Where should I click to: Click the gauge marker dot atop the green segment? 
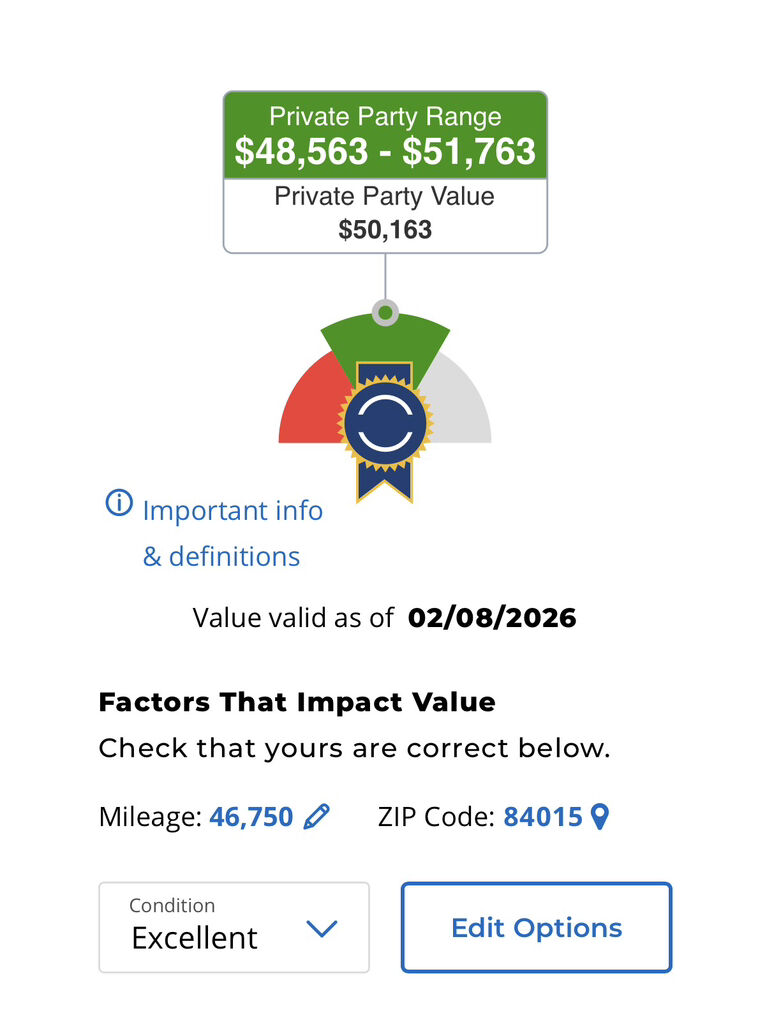[385, 313]
